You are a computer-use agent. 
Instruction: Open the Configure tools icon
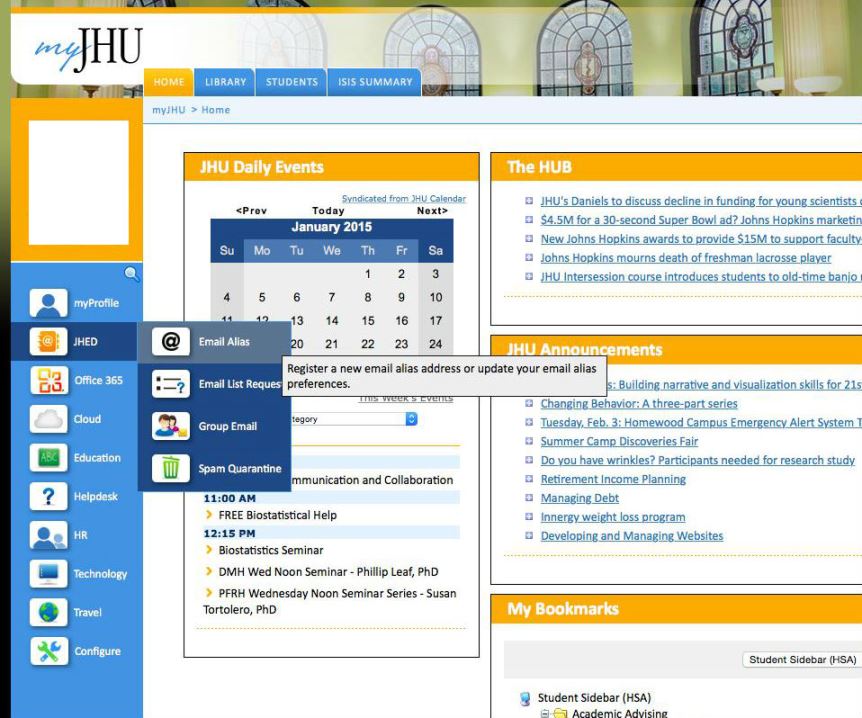48,651
